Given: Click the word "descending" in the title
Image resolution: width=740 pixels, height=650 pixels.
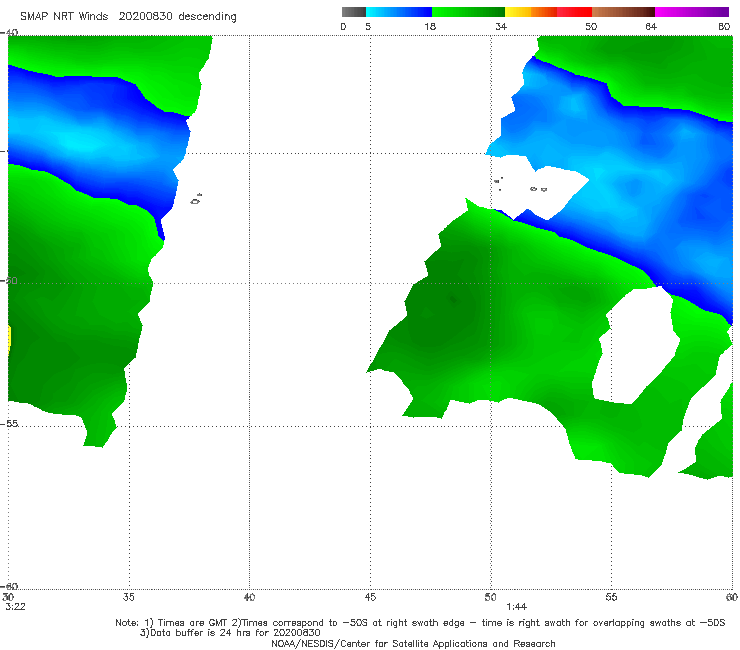Looking at the screenshot, I should tap(208, 17).
